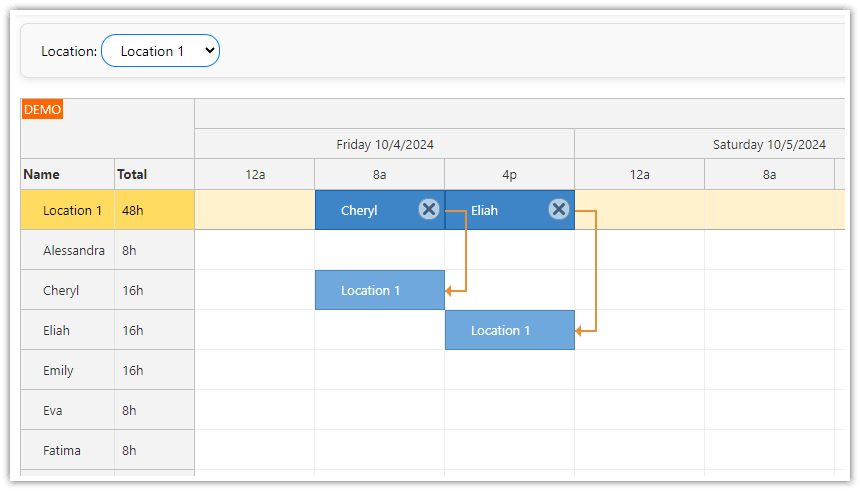The width and height of the screenshot is (860, 491).
Task: Click the Eliah shift block at 4p
Action: (x=495, y=210)
